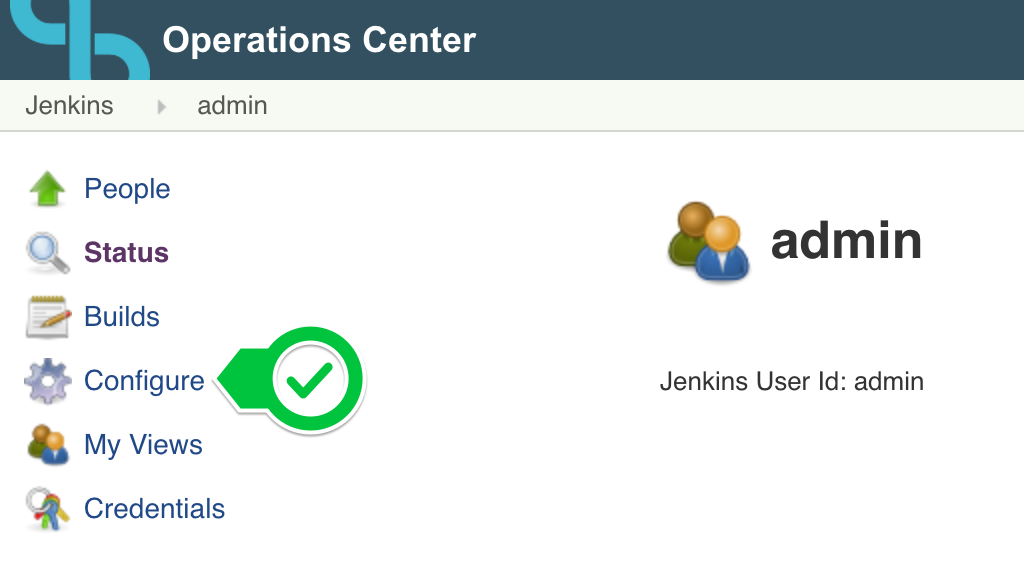The height and width of the screenshot is (580, 1024).
Task: Click the green checkmark callout badge
Action: click(x=293, y=379)
